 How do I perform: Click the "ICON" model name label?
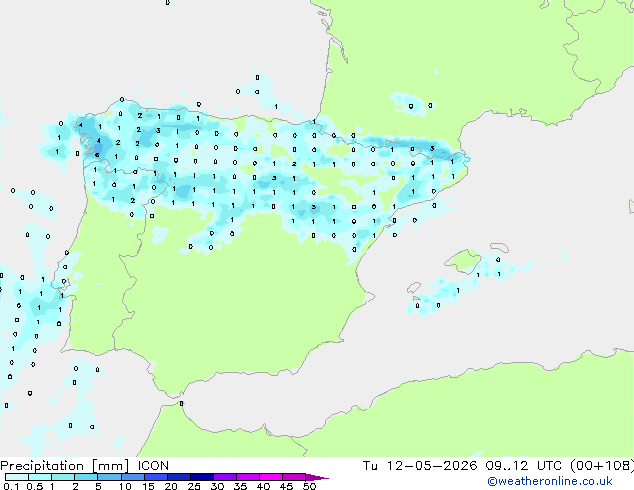pos(153,466)
